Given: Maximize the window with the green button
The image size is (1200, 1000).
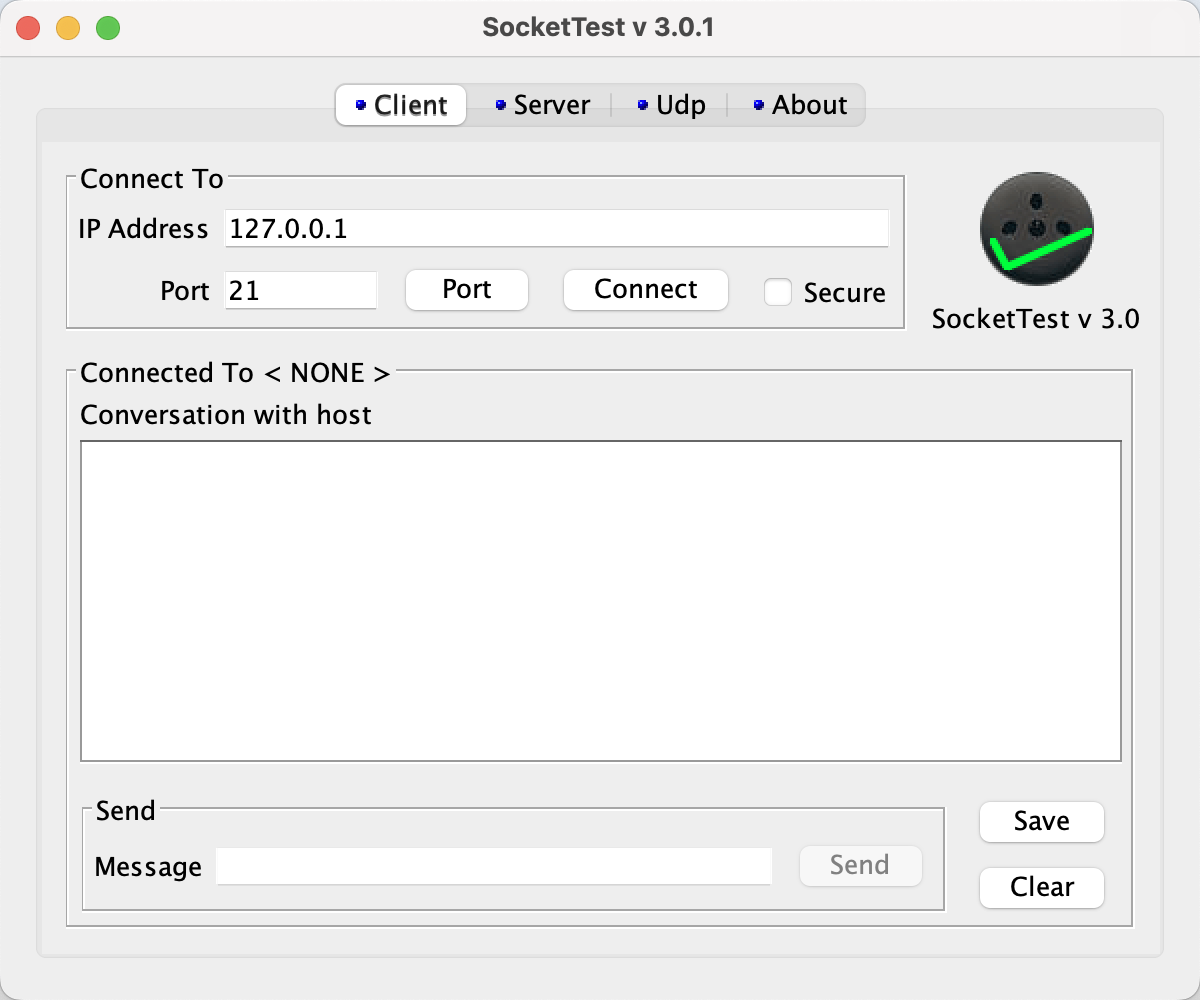Looking at the screenshot, I should 108,28.
